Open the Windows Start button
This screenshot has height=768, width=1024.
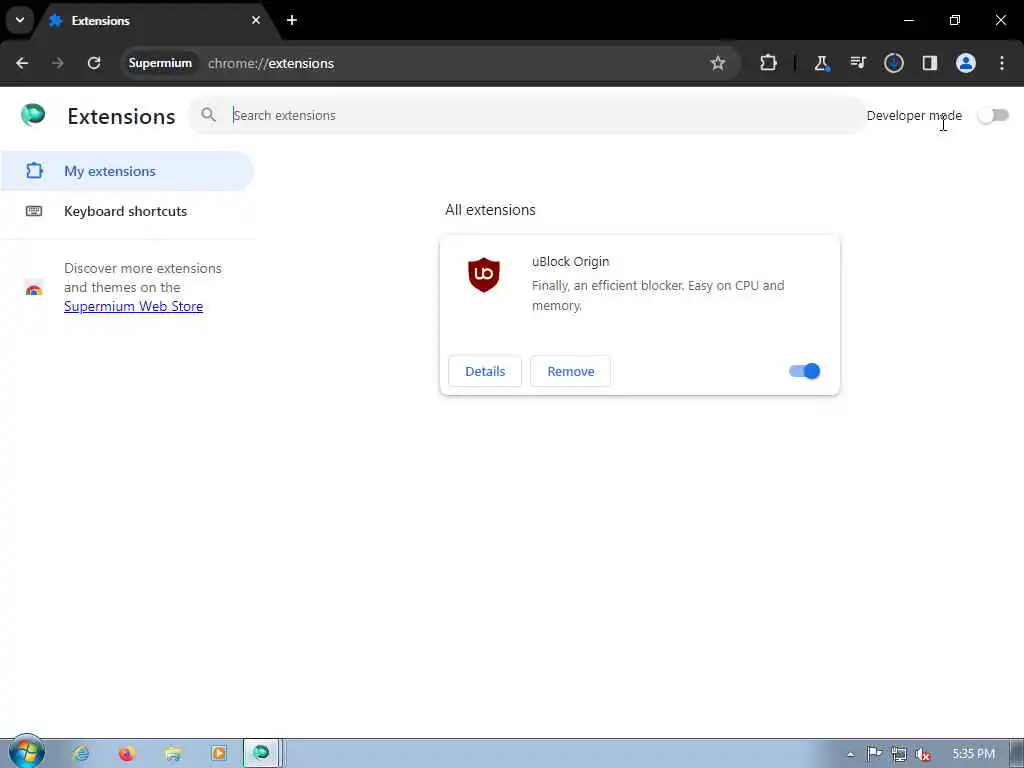coord(26,752)
